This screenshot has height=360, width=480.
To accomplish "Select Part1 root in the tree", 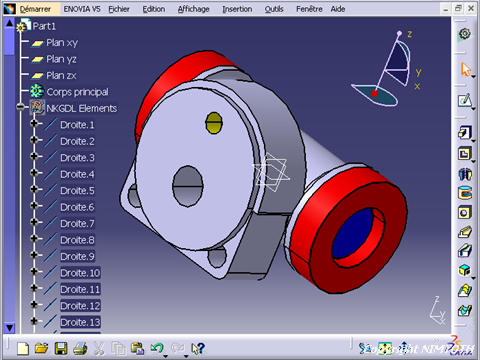I will pyautogui.click(x=44, y=26).
